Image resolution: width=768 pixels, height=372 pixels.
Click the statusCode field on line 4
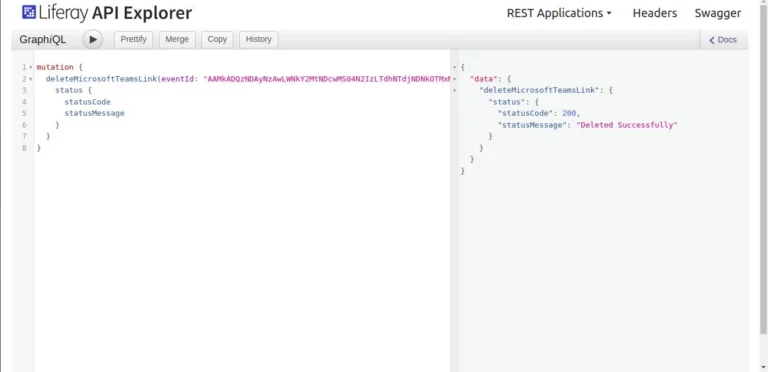[x=87, y=102]
